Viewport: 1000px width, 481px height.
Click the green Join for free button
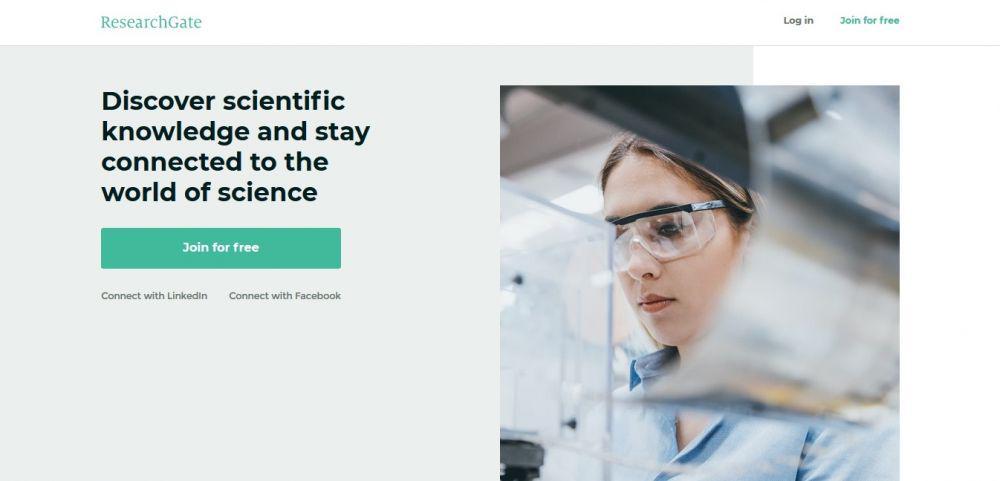tap(221, 248)
